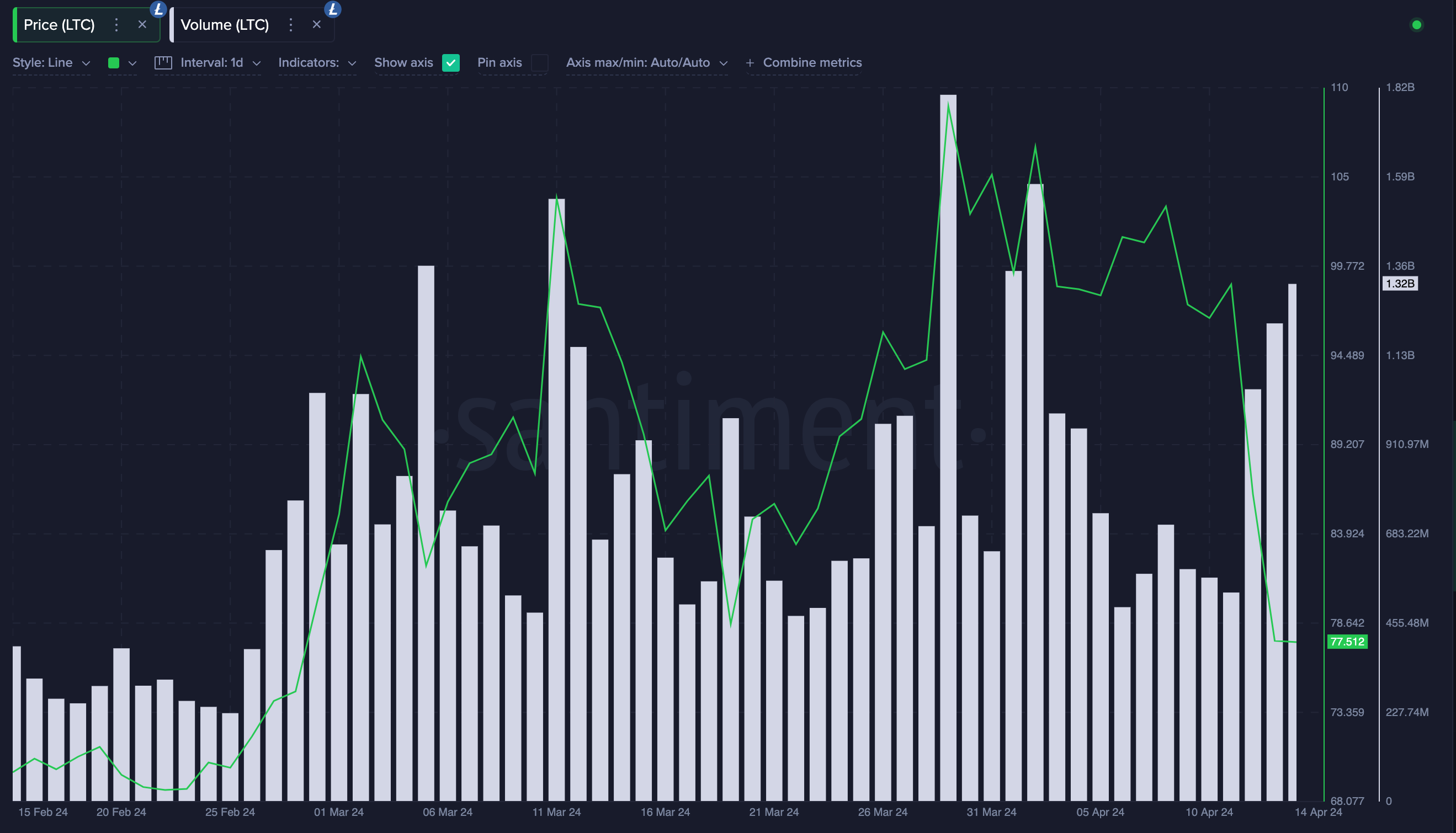Open the Volume (LTC) options kebab menu
The width and height of the screenshot is (1456, 833).
291,25
